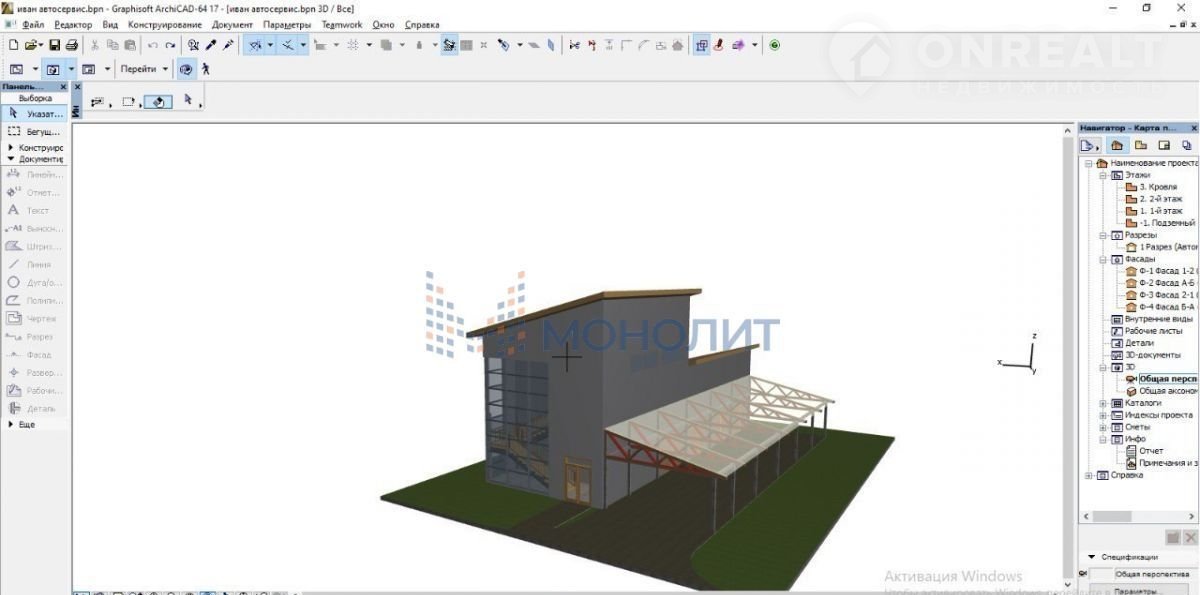The image size is (1200, 595).
Task: Click the Print icon in toolbar
Action: coord(71,45)
